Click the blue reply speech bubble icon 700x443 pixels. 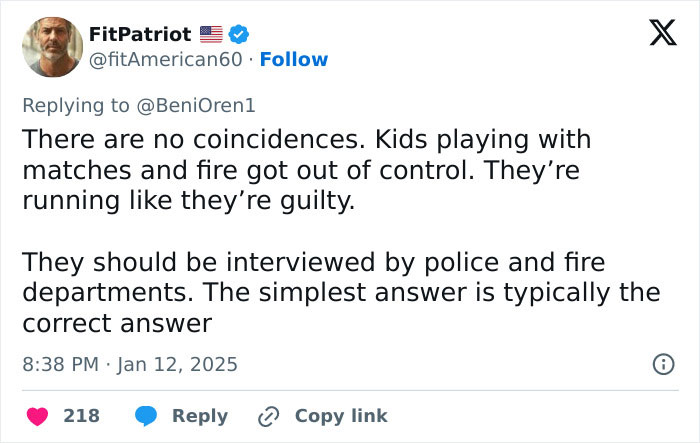146,416
